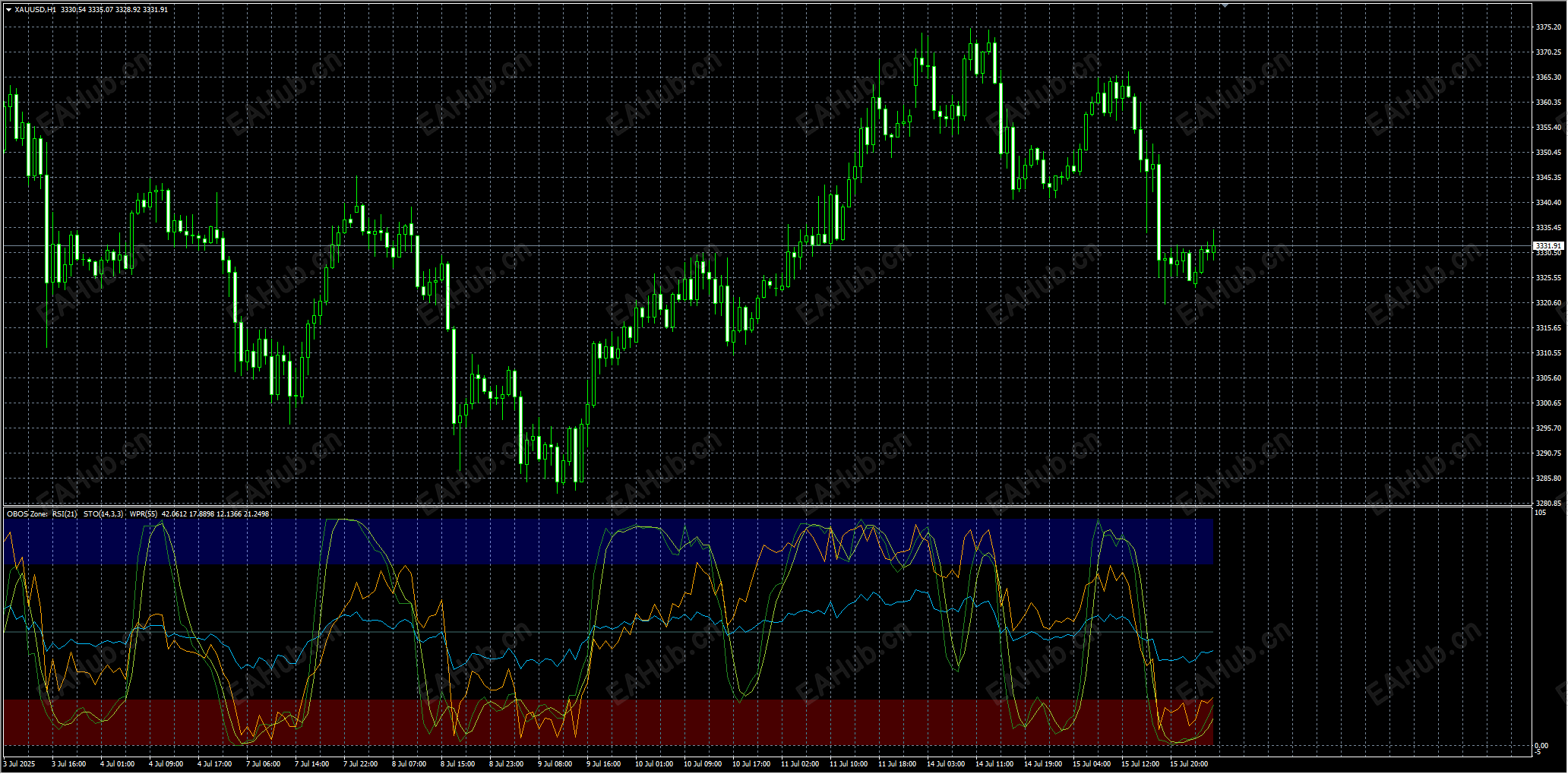The width and height of the screenshot is (1568, 774).
Task: Click the 3340.40 price scale label
Action: click(x=1548, y=203)
